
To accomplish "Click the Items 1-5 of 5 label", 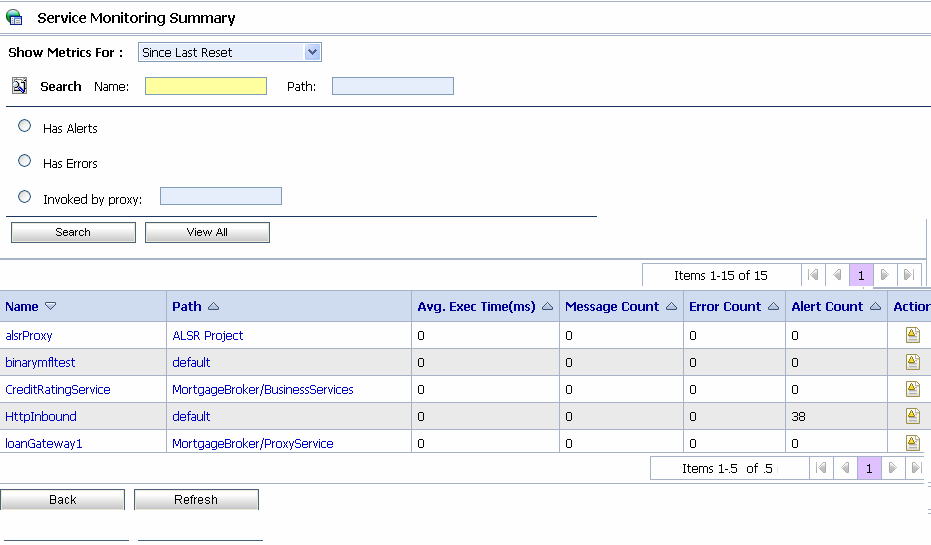I will click(727, 468).
